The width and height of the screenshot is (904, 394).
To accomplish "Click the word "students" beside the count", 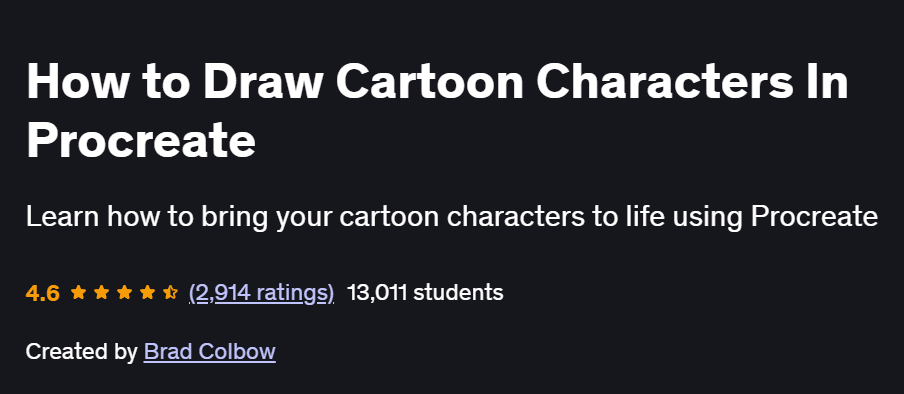I will [458, 292].
